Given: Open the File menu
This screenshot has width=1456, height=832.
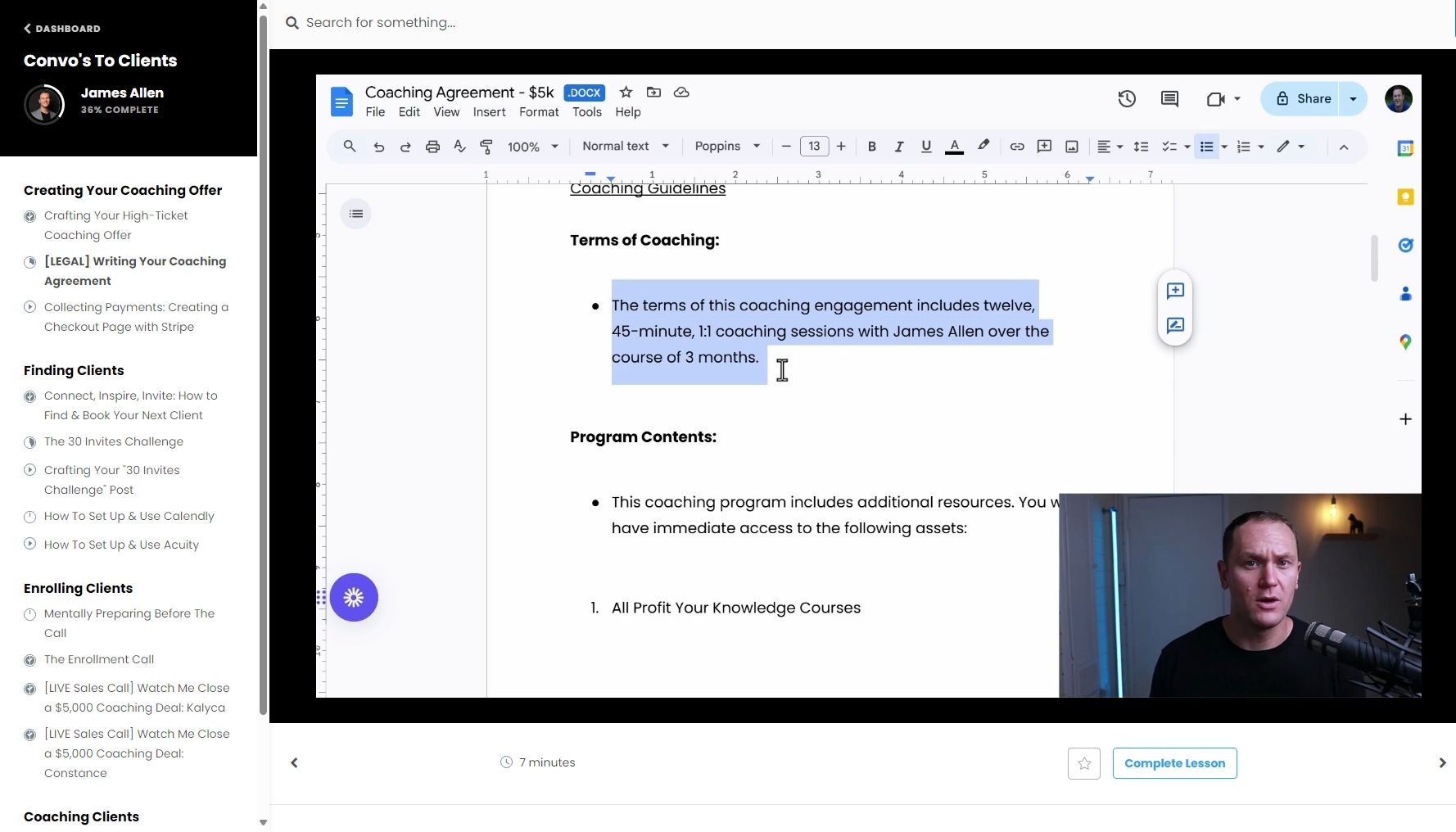Looking at the screenshot, I should tap(375, 112).
